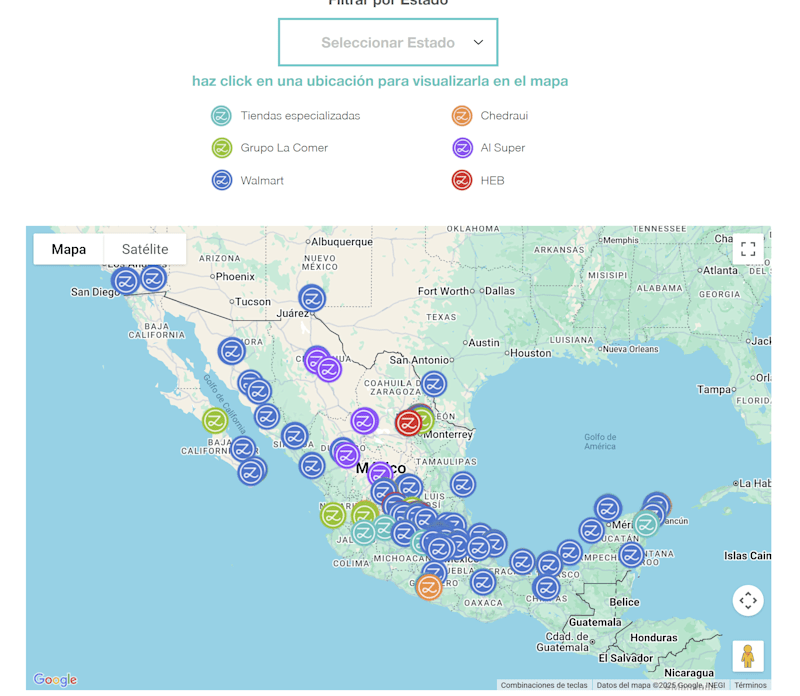Viewport: 800px width, 696px height.
Task: Select the teal specialty store marker near Cancún
Action: [x=646, y=524]
